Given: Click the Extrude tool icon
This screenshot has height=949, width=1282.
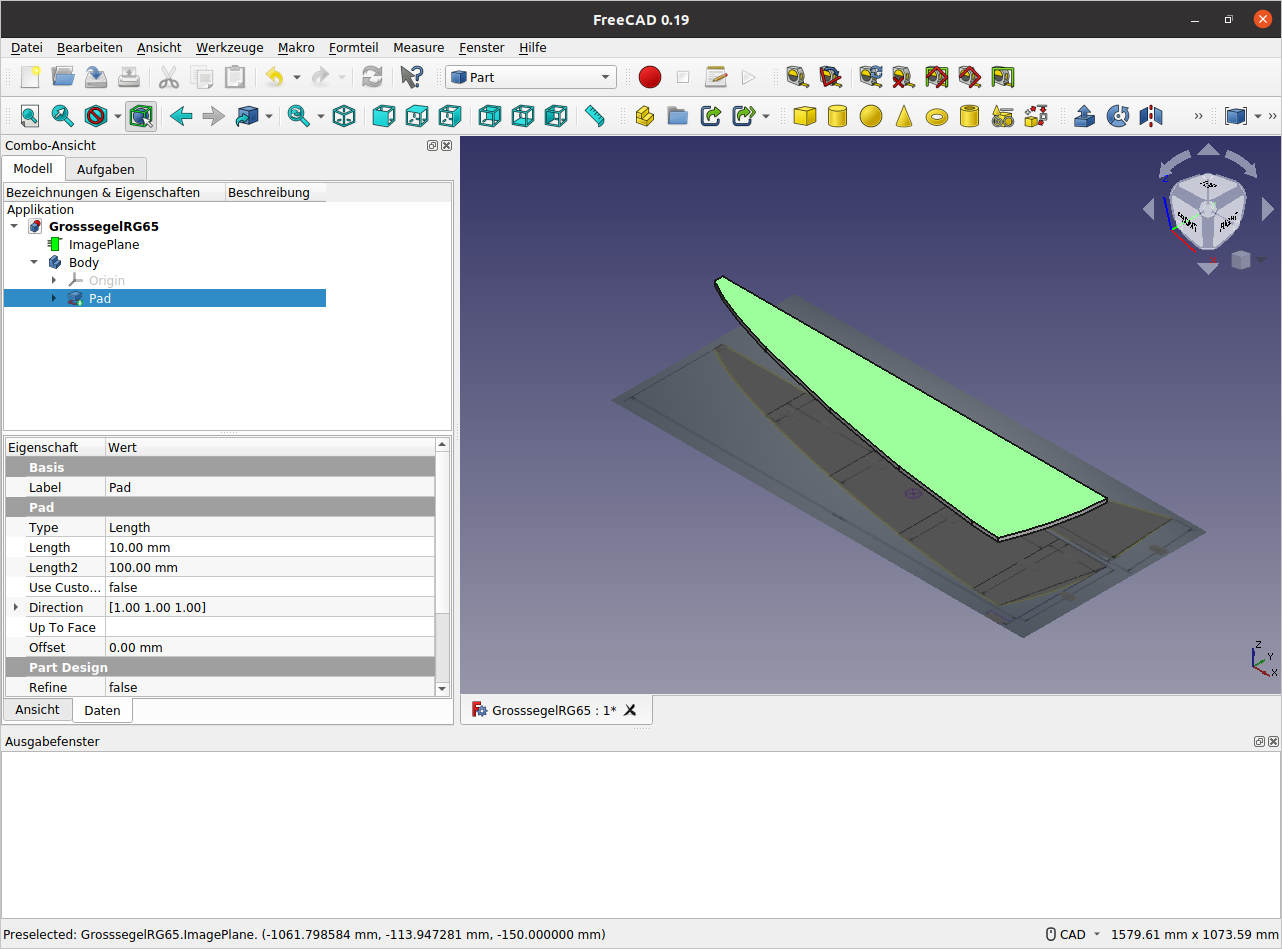Looking at the screenshot, I should pos(1084,116).
